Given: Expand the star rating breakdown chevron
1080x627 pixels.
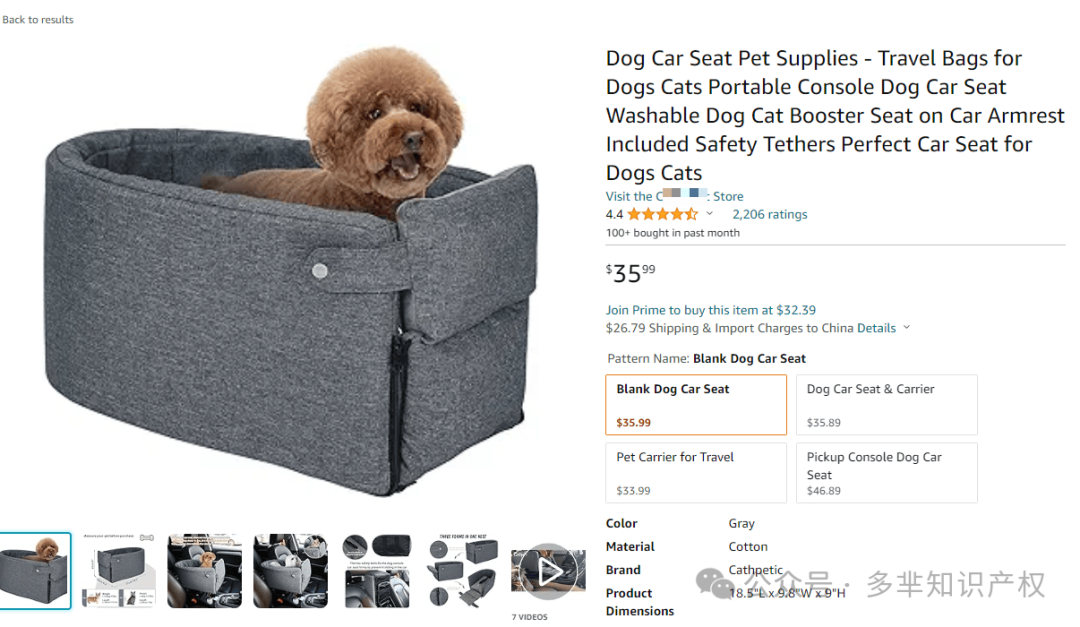Looking at the screenshot, I should pyautogui.click(x=710, y=214).
